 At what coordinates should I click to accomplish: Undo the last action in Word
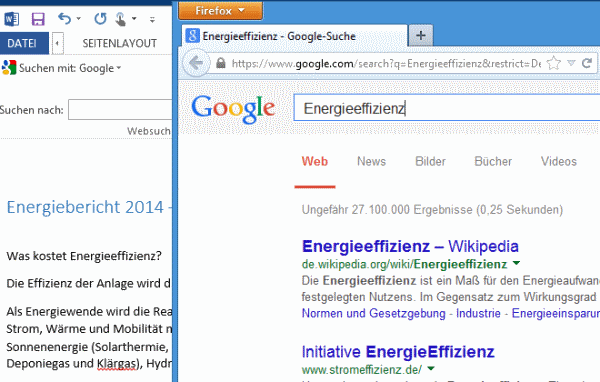tap(65, 18)
